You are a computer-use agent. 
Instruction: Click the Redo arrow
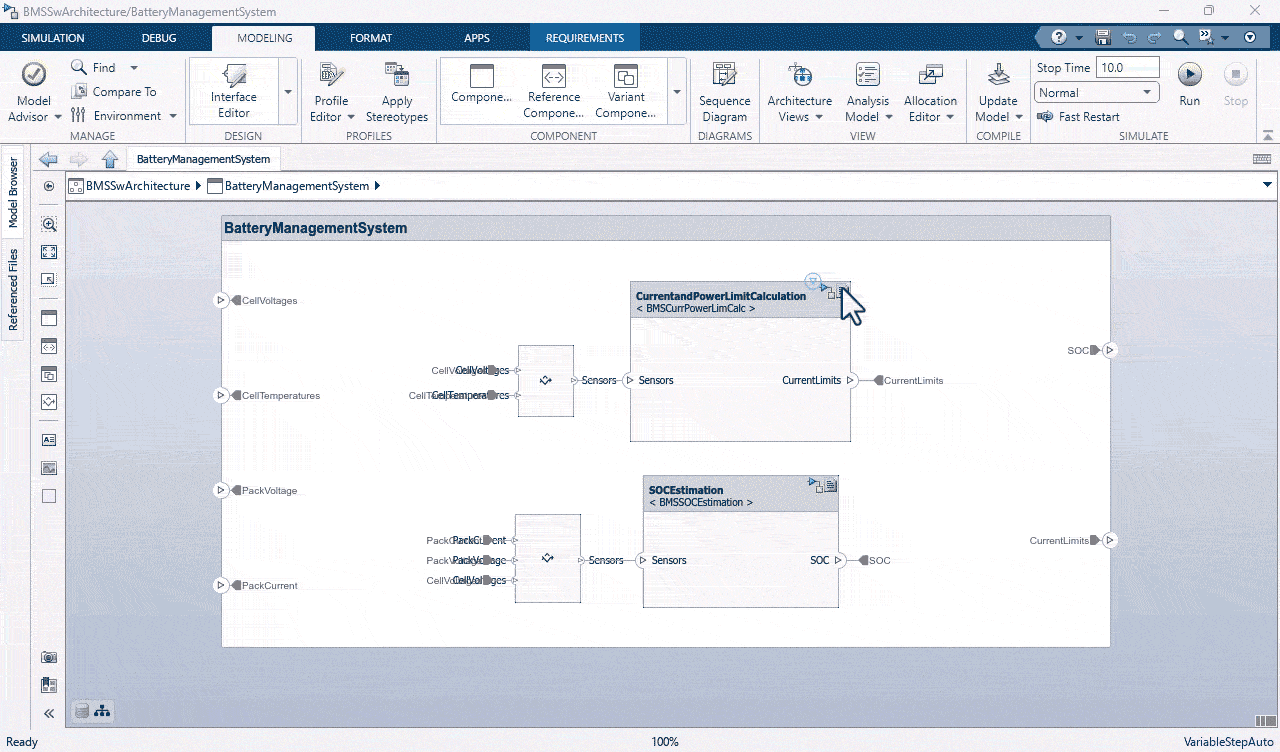click(x=1155, y=38)
